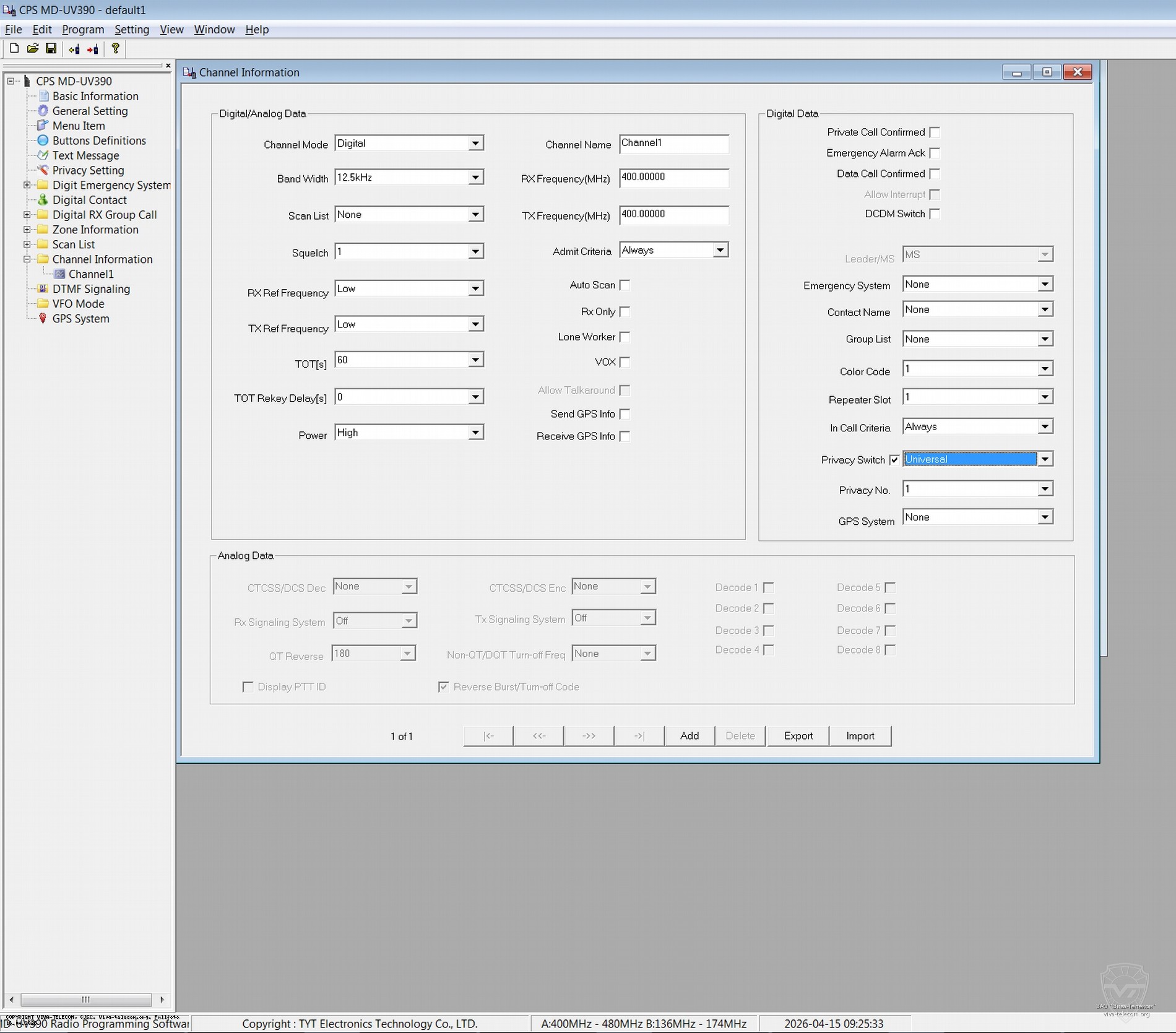The width and height of the screenshot is (1176, 1033).
Task: Select Digital Contact in the sidebar tree
Action: tap(89, 200)
